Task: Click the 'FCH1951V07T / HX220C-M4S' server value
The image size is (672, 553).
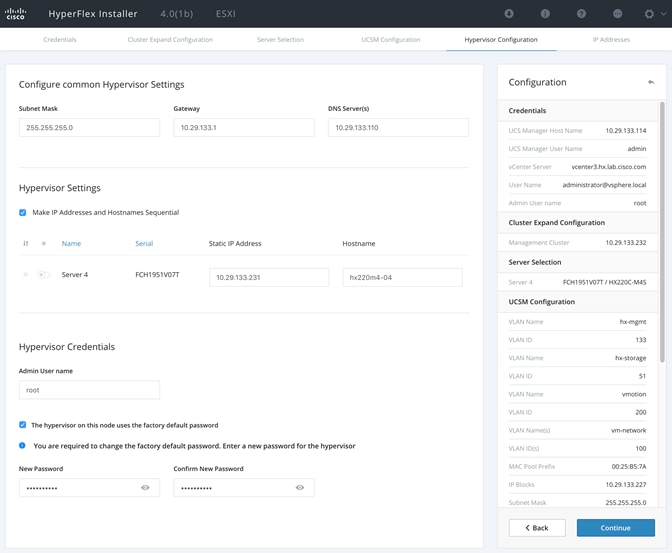Action: [604, 282]
